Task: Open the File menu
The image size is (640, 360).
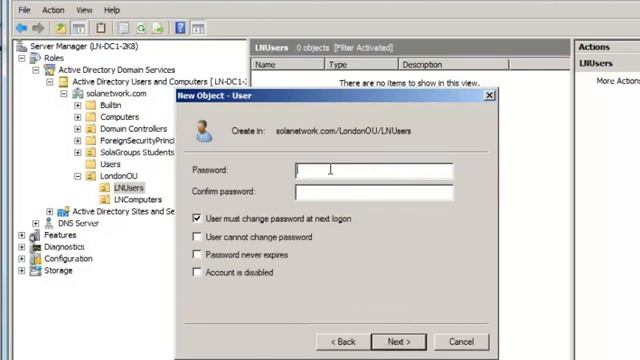Action: tap(24, 10)
